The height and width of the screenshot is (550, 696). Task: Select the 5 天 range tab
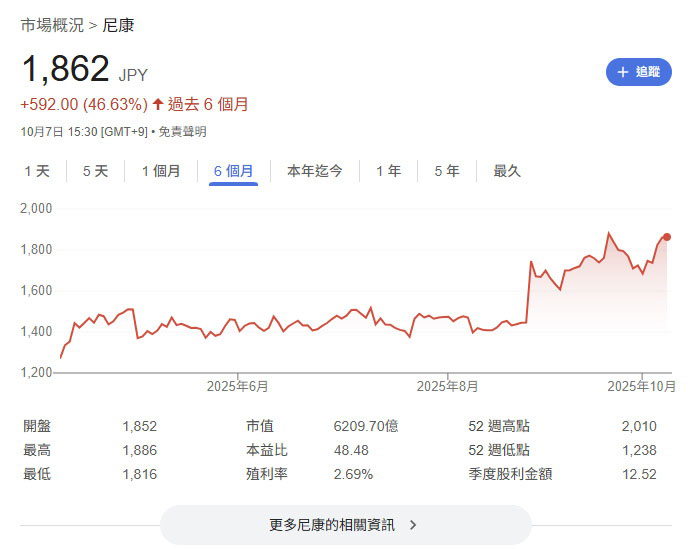(95, 171)
